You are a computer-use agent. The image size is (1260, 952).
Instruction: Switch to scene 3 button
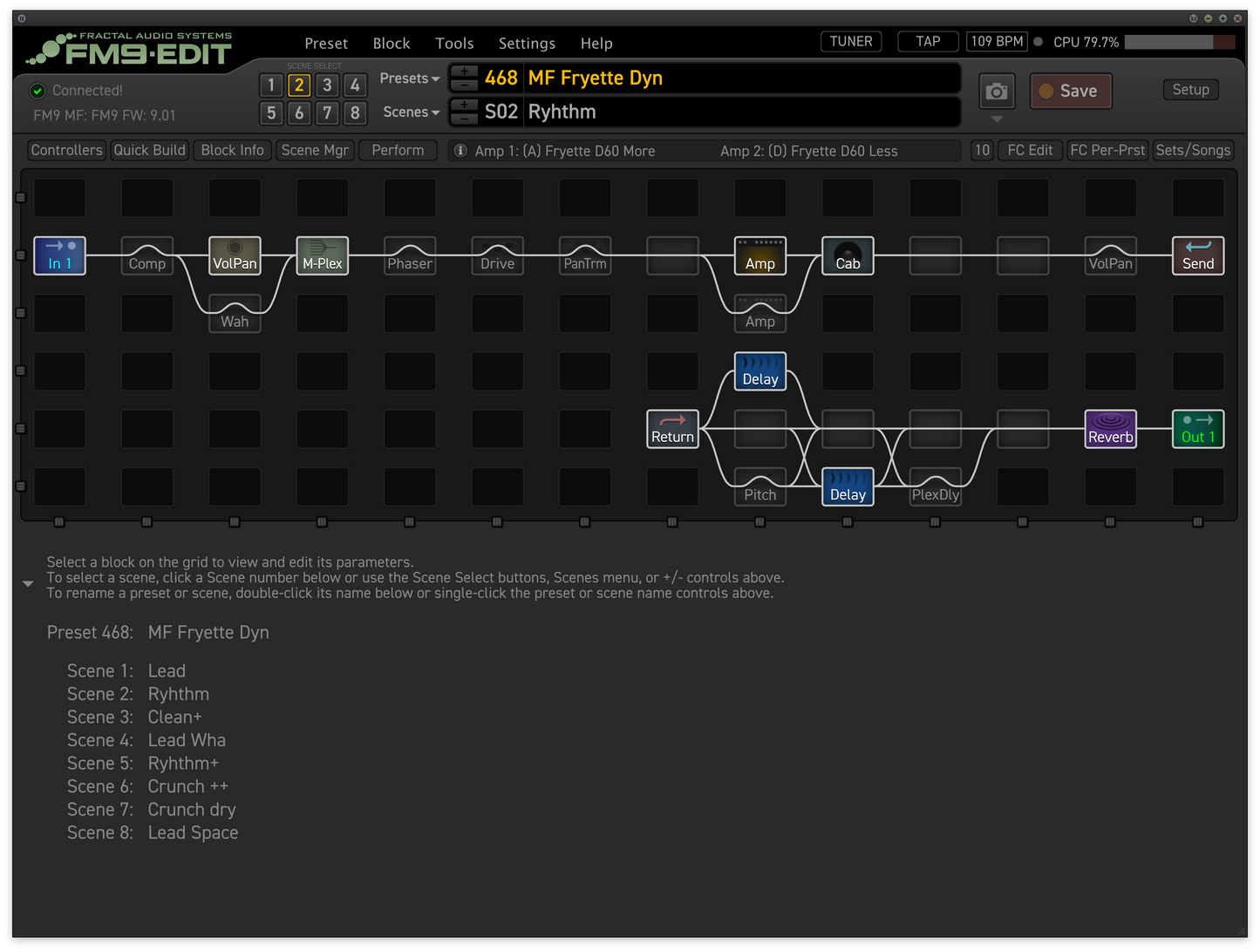pyautogui.click(x=327, y=85)
